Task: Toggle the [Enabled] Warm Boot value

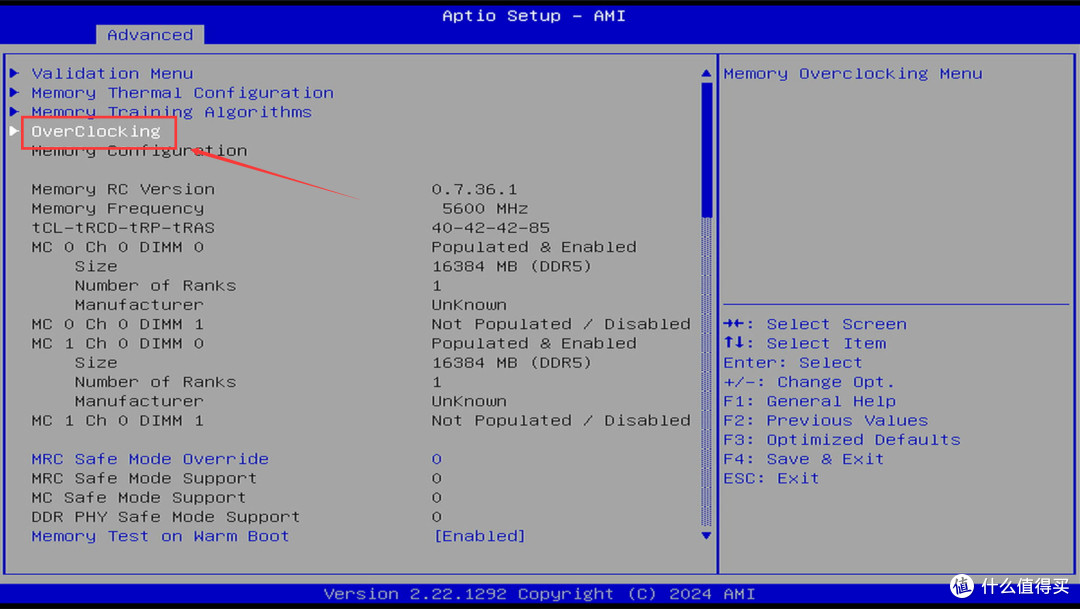Action: click(x=480, y=536)
